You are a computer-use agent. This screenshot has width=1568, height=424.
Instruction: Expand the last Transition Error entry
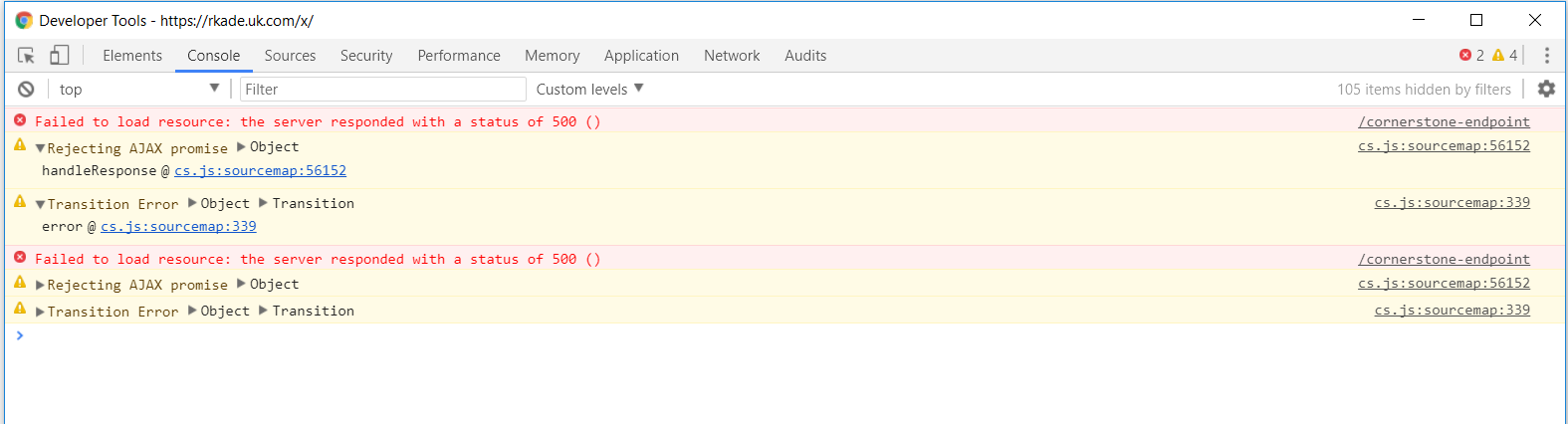(40, 312)
